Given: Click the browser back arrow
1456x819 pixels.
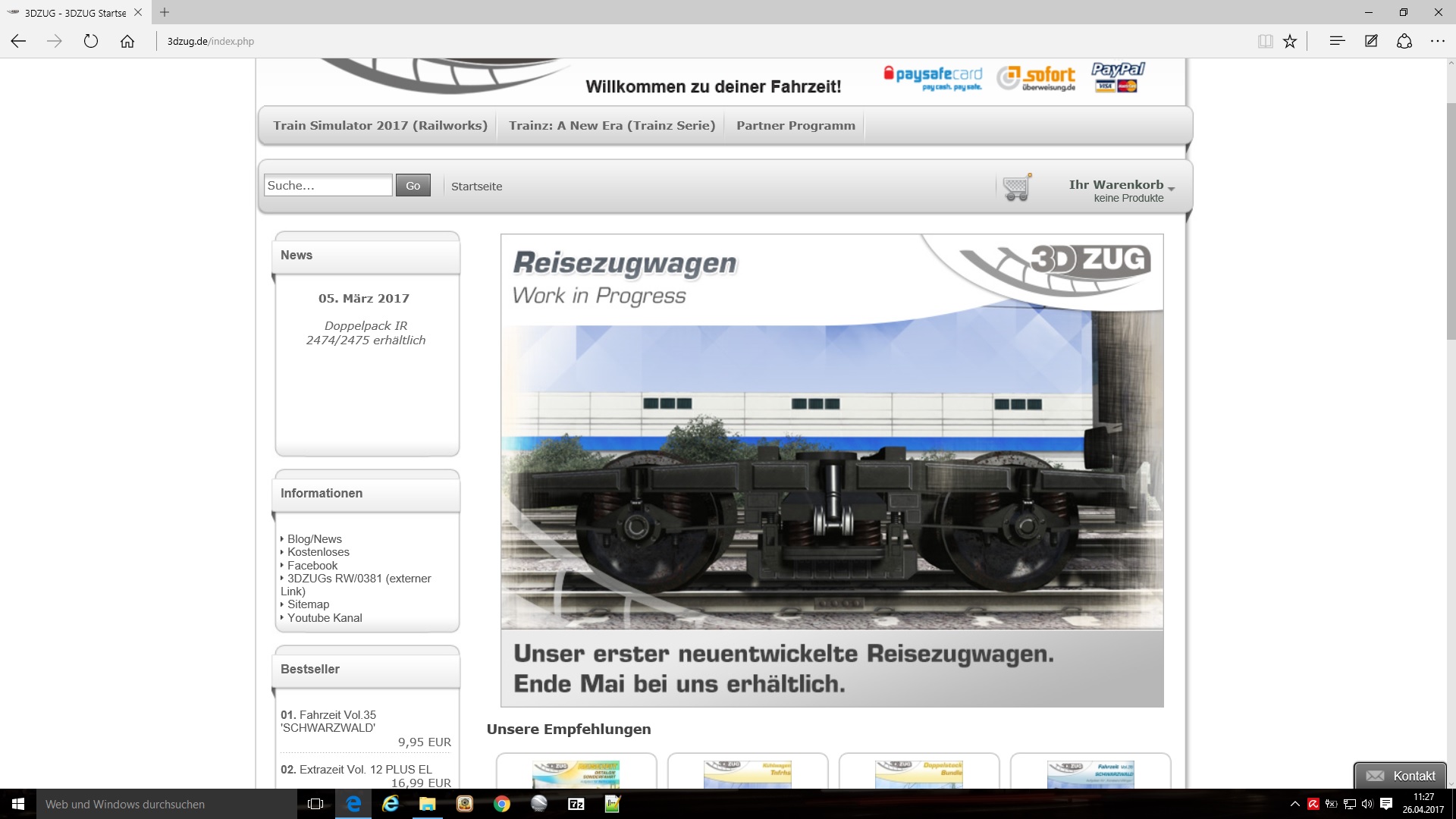Looking at the screenshot, I should pos(18,42).
